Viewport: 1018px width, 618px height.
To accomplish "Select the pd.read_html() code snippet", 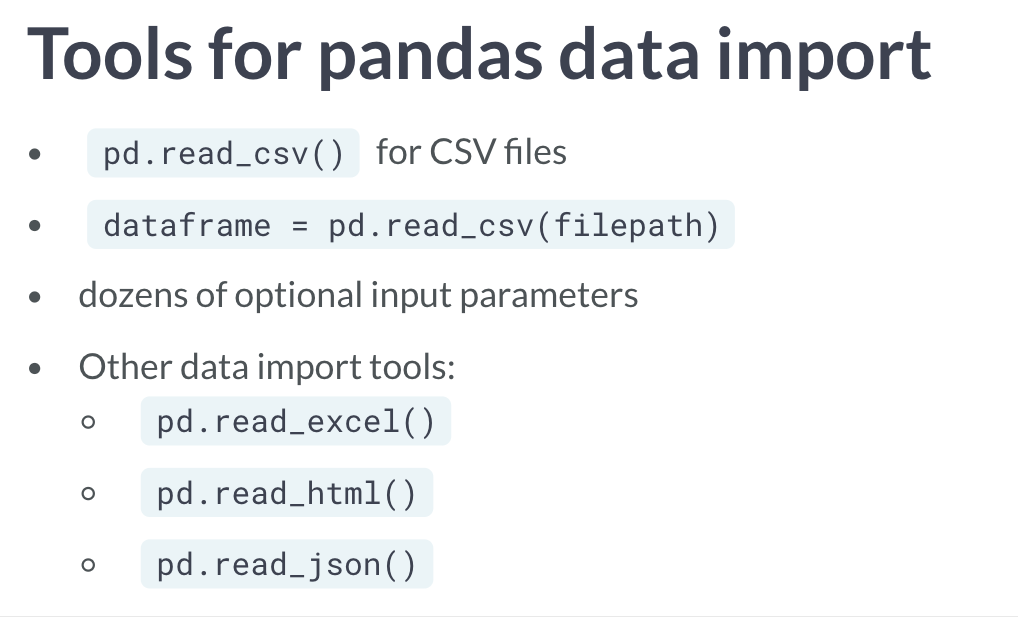I will (287, 493).
